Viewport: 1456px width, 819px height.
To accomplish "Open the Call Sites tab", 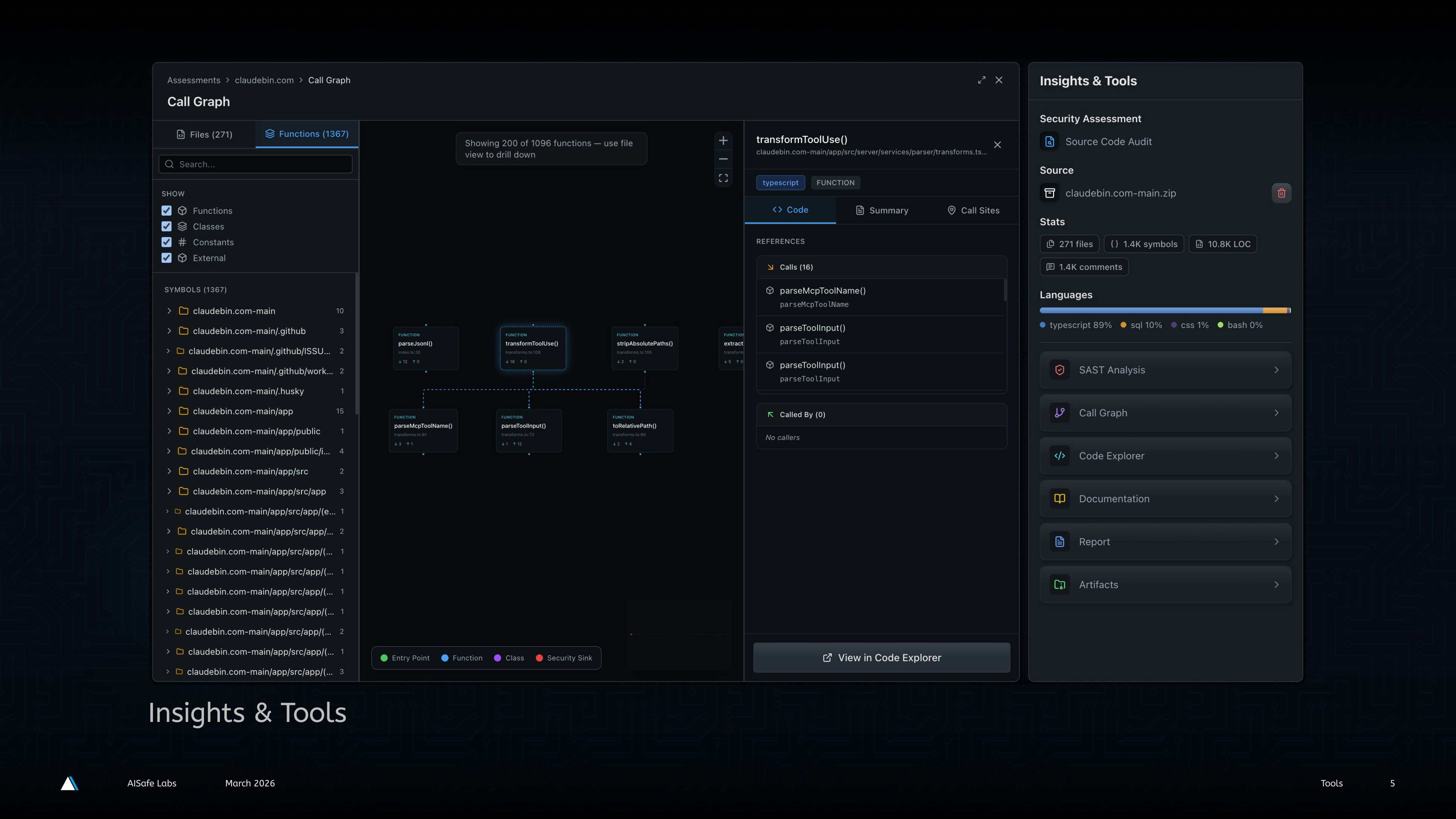I will click(973, 210).
